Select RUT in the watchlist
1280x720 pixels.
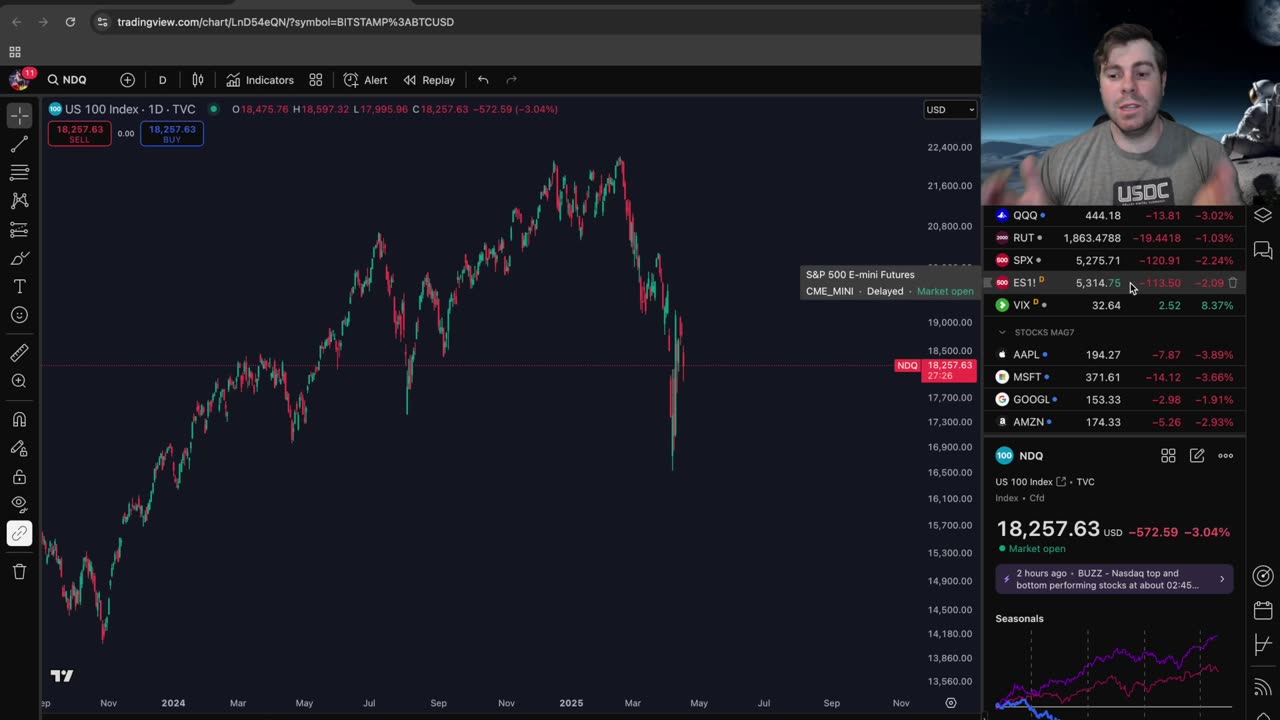click(x=1115, y=238)
